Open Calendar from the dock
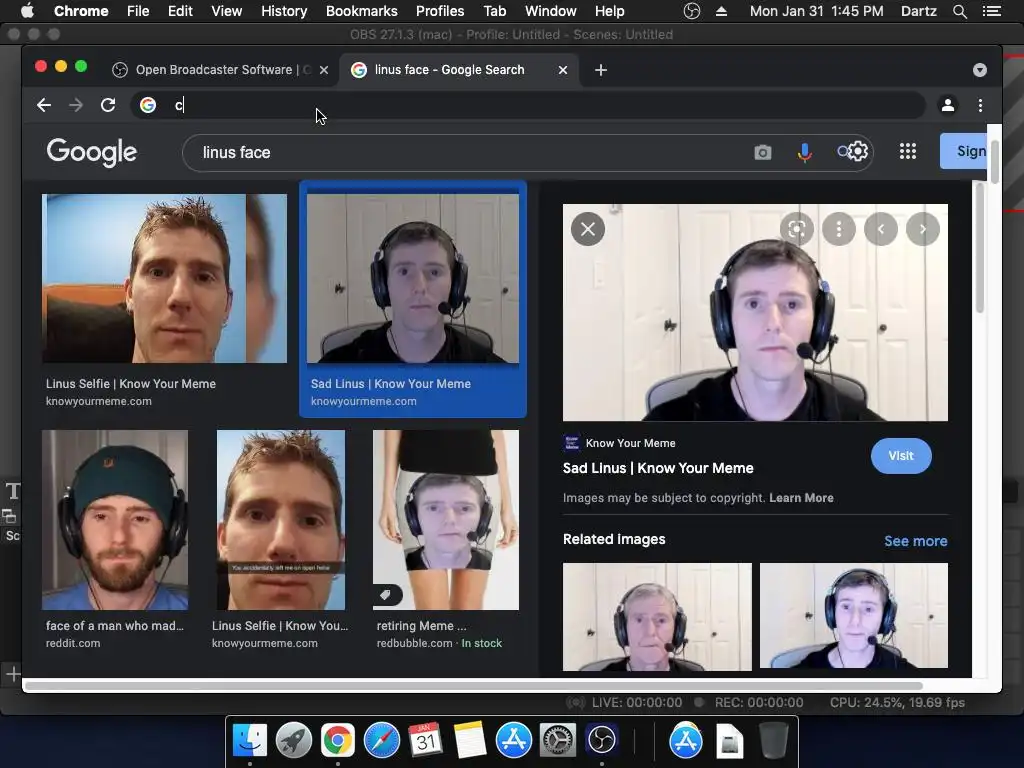This screenshot has width=1024, height=768. tap(426, 741)
